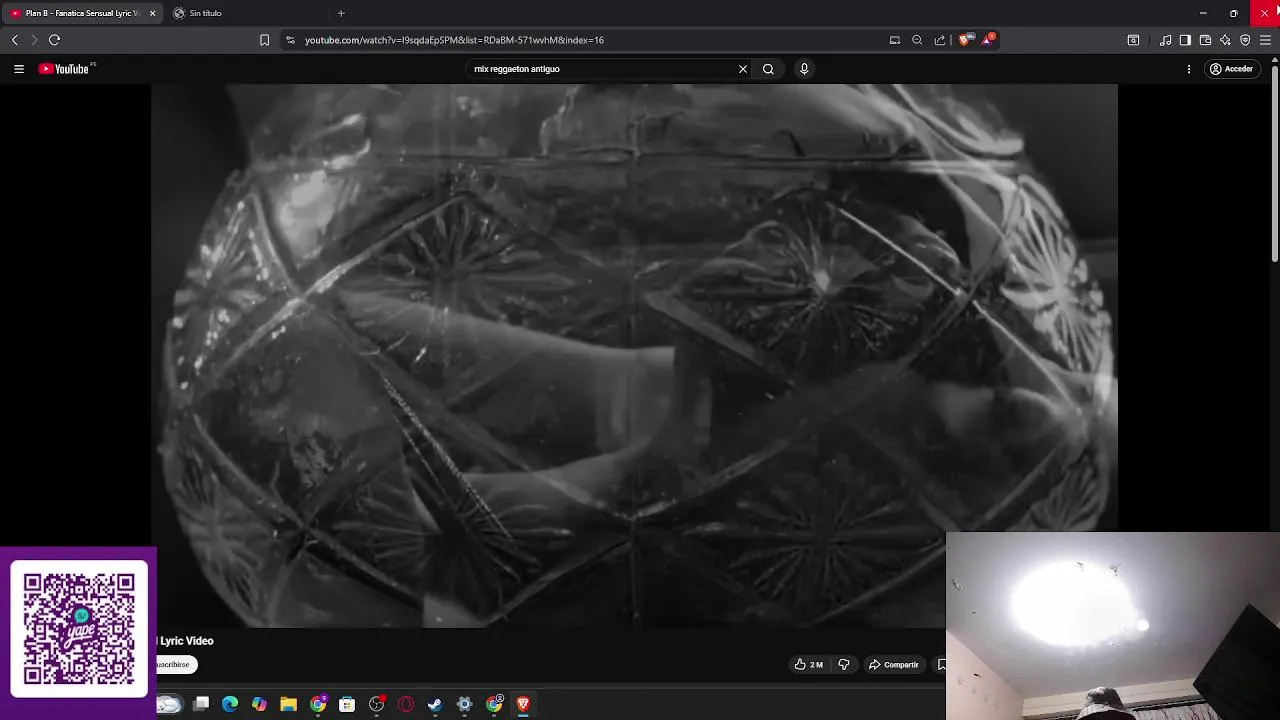Like the video showing 2 M
The width and height of the screenshot is (1280, 720).
pos(808,665)
